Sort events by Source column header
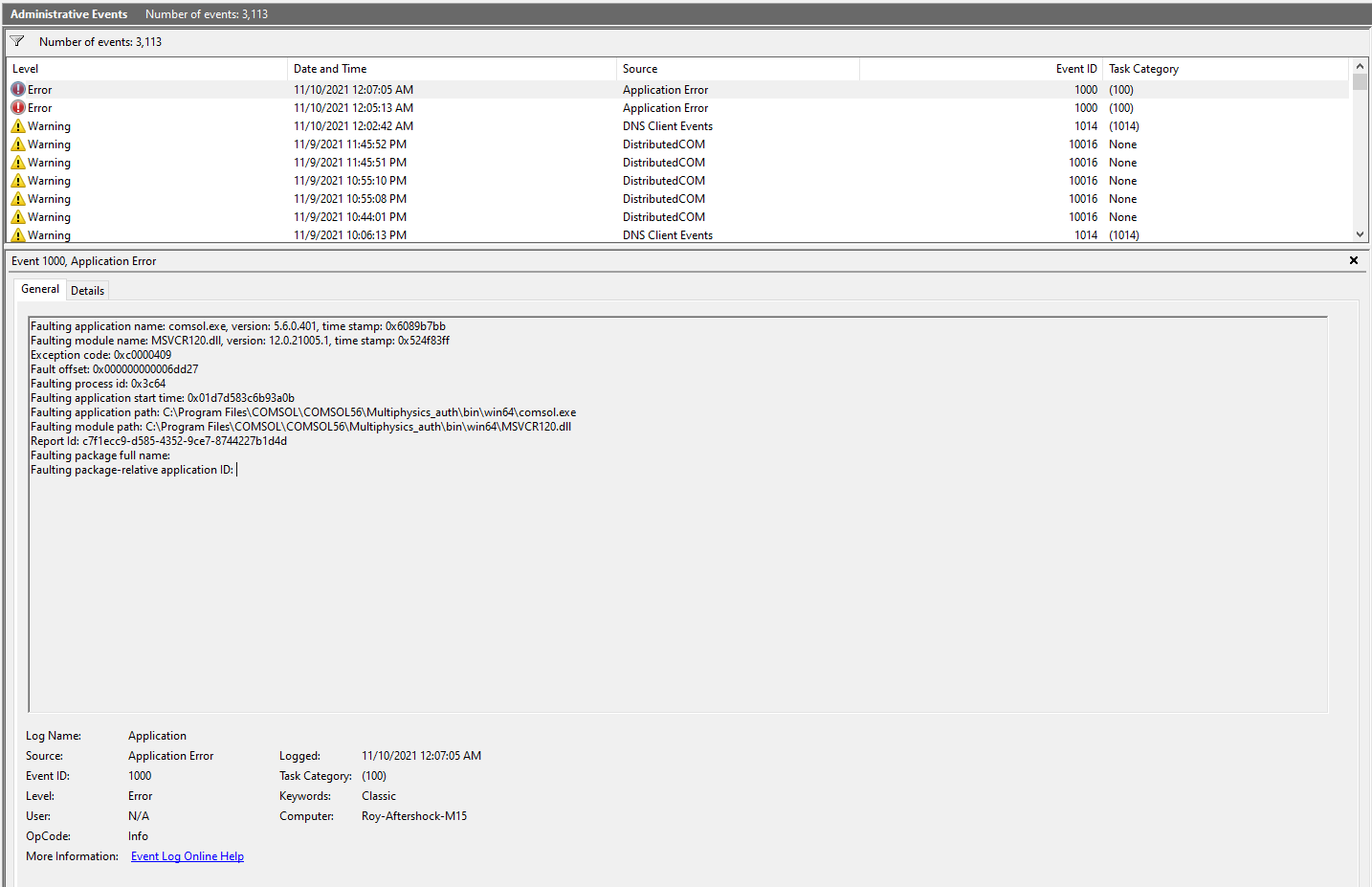This screenshot has height=887, width=1372. click(x=737, y=69)
